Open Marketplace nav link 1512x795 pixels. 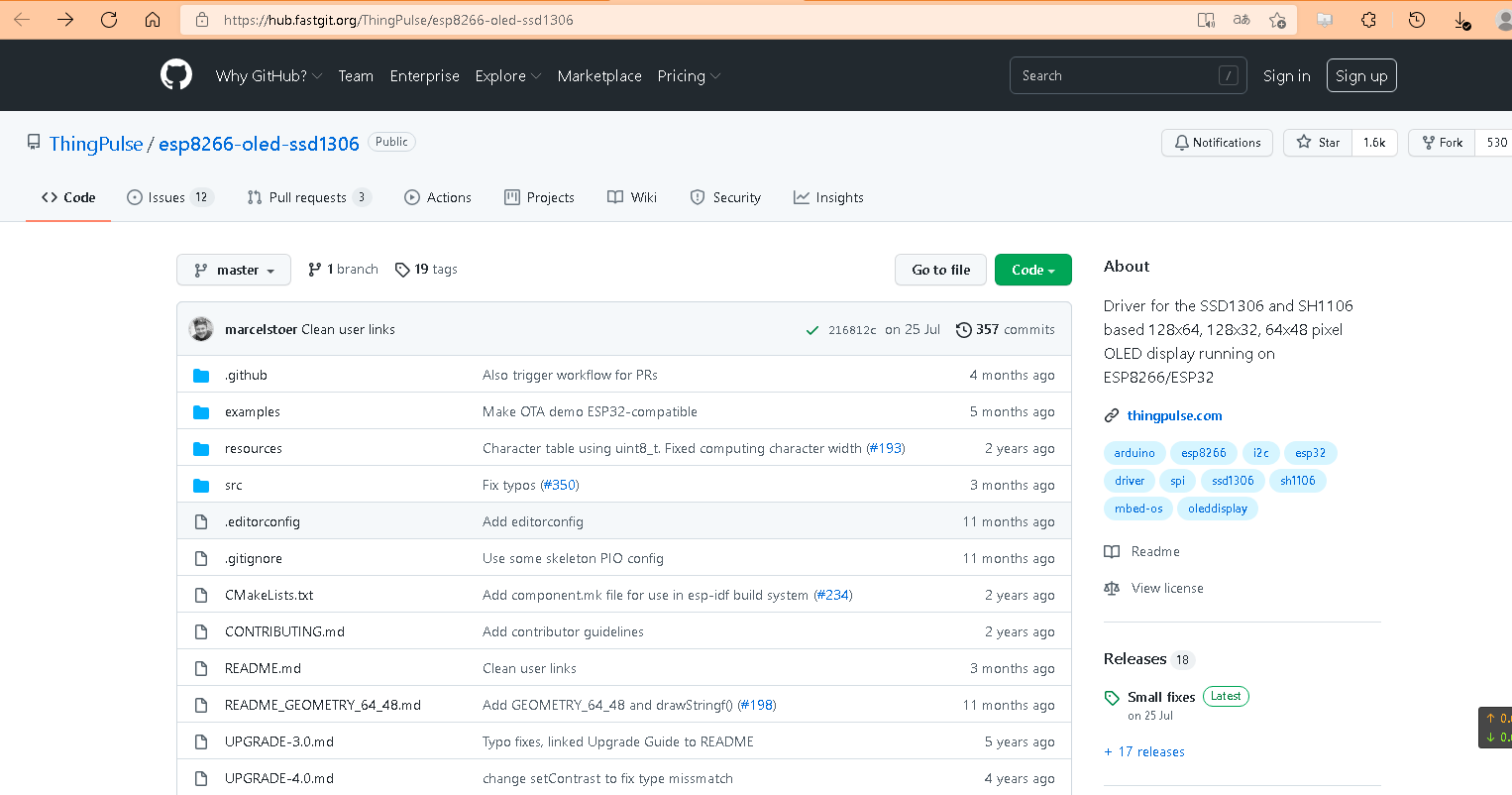coord(599,75)
